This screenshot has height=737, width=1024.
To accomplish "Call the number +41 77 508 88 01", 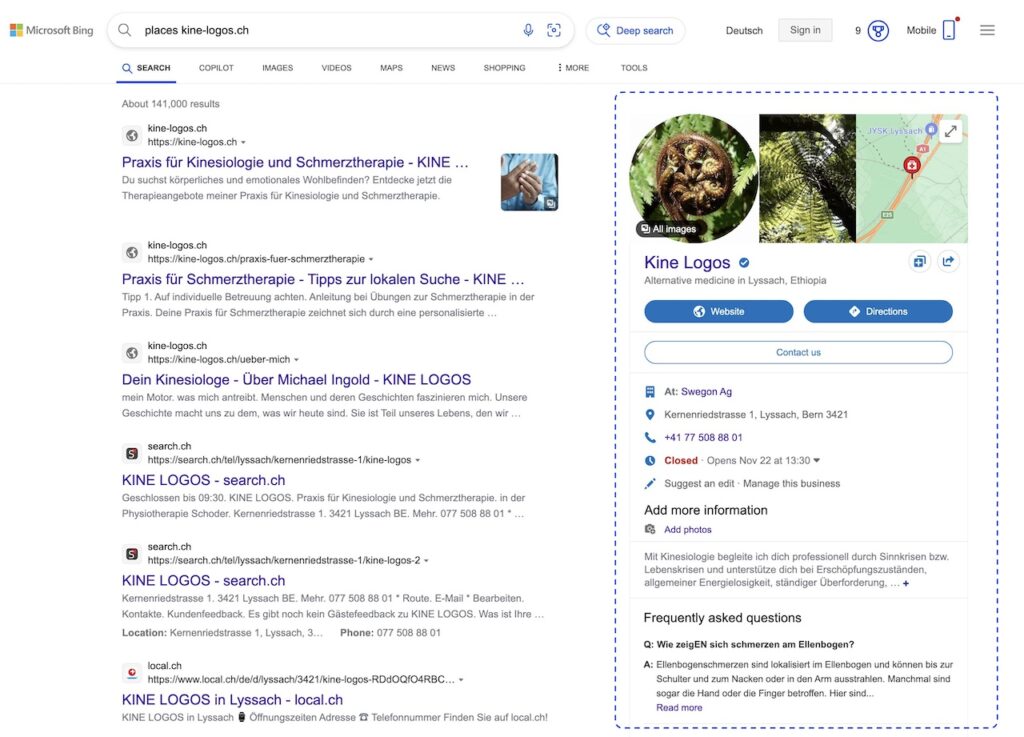I will (703, 437).
